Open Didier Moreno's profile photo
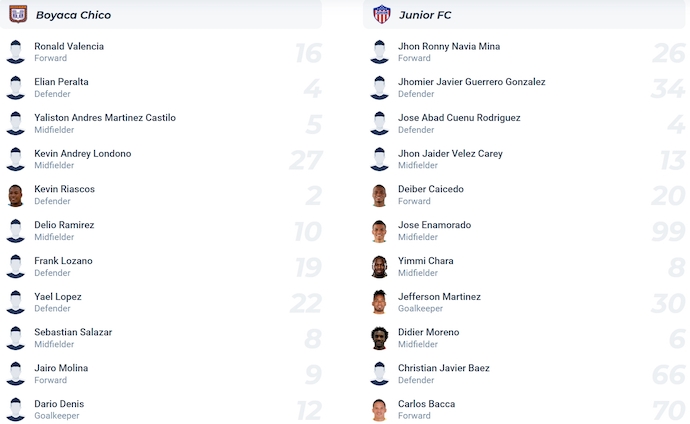690x424 pixels. 379,338
